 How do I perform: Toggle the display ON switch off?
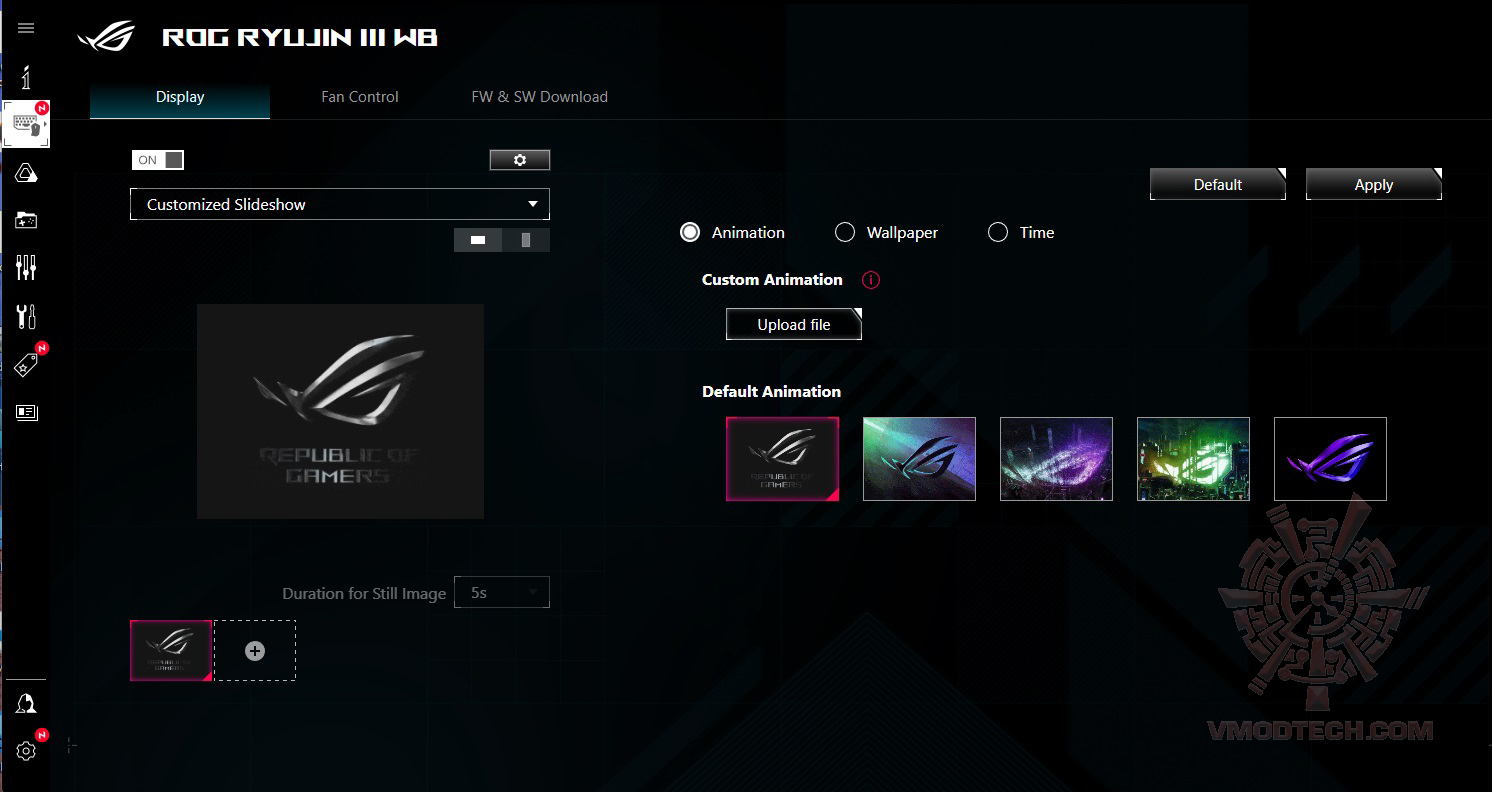(x=158, y=160)
